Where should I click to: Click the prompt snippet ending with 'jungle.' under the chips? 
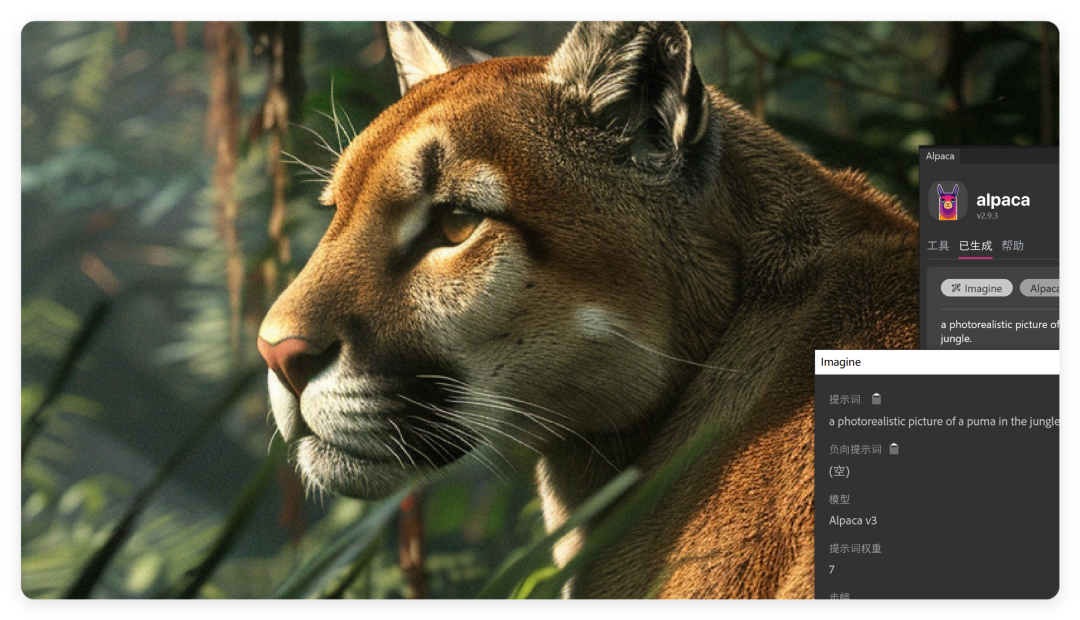pyautogui.click(x=998, y=330)
